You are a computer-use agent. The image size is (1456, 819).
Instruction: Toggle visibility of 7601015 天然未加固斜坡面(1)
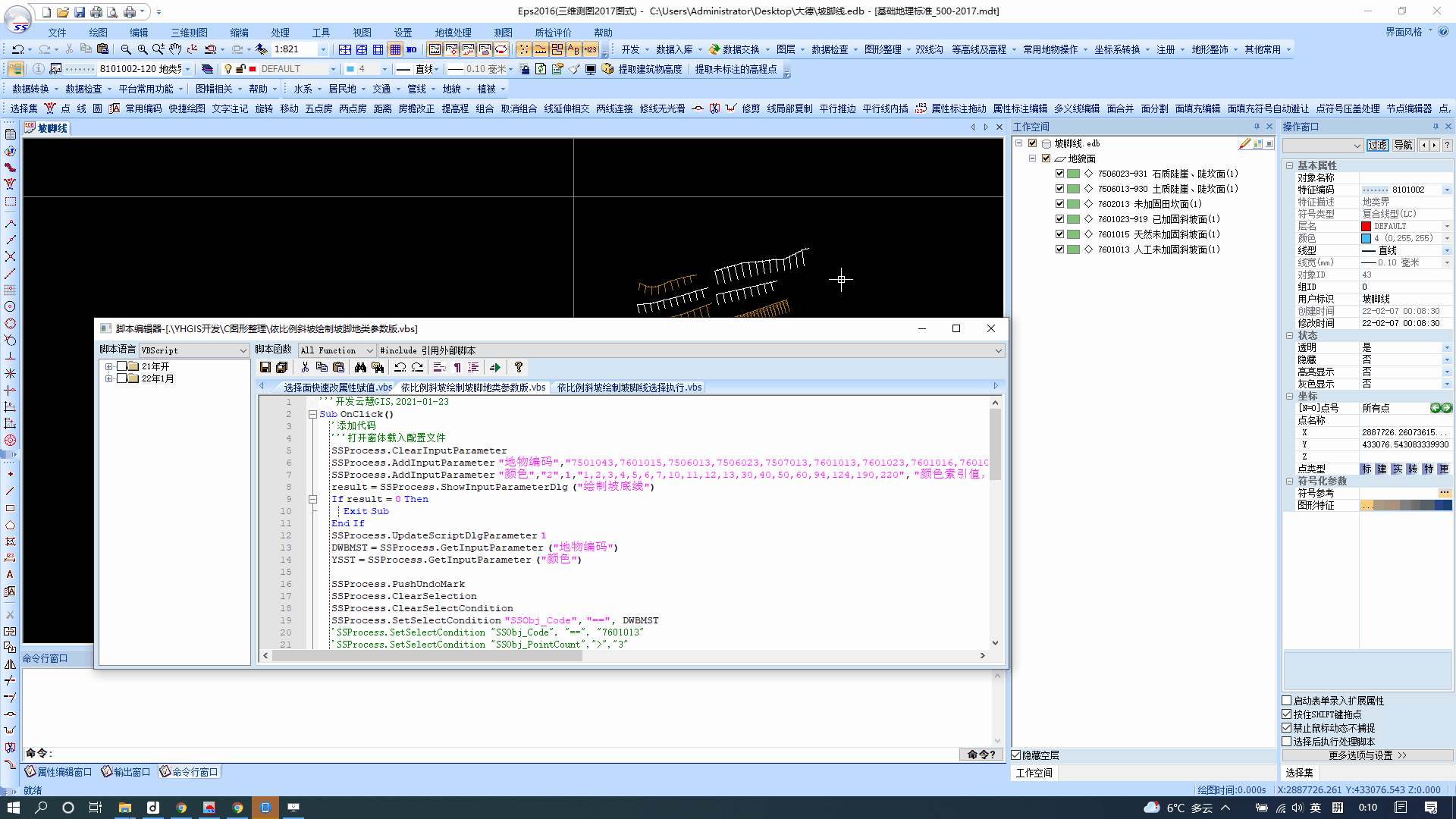point(1059,234)
